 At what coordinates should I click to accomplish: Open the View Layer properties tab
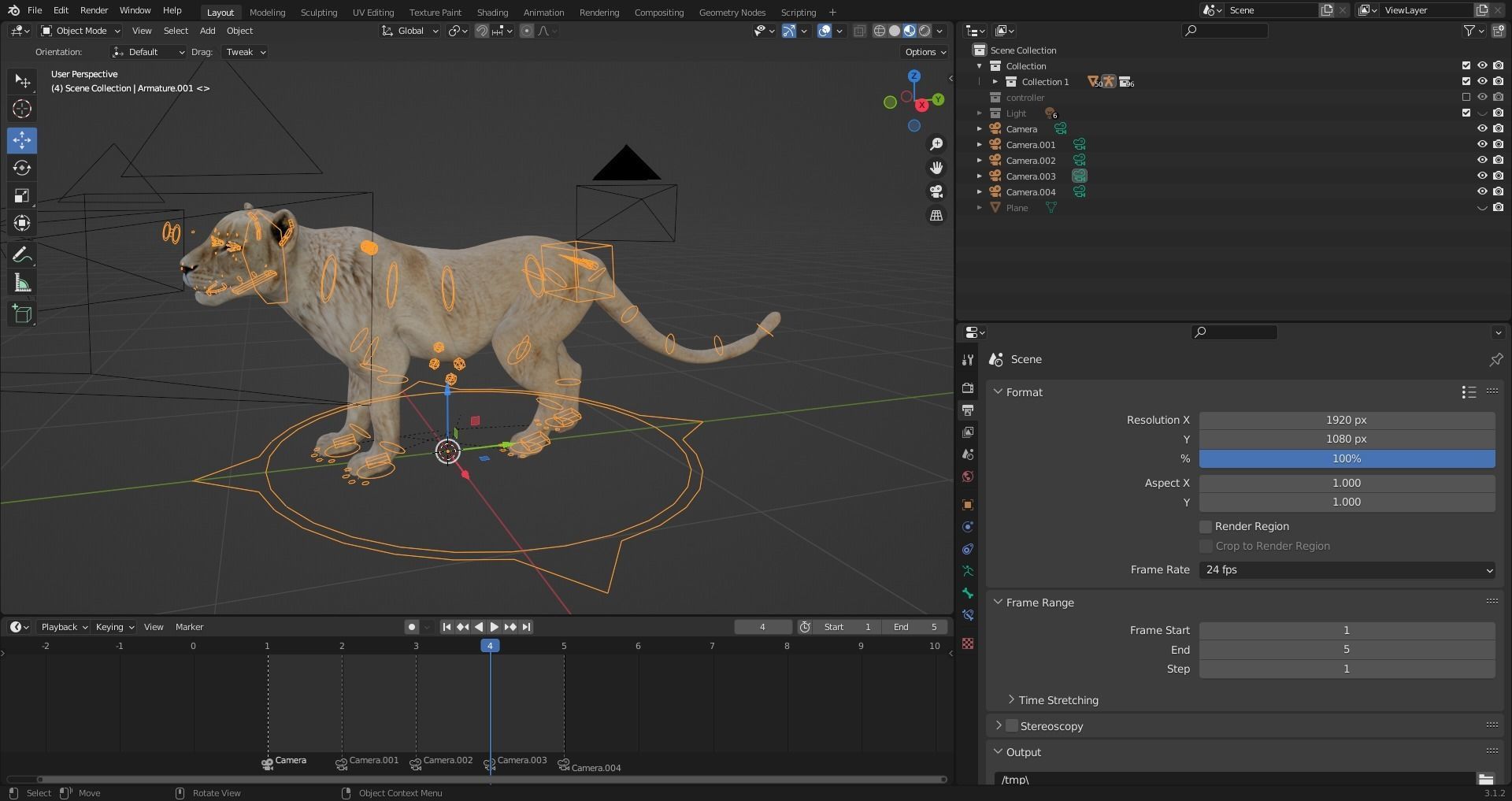click(968, 432)
